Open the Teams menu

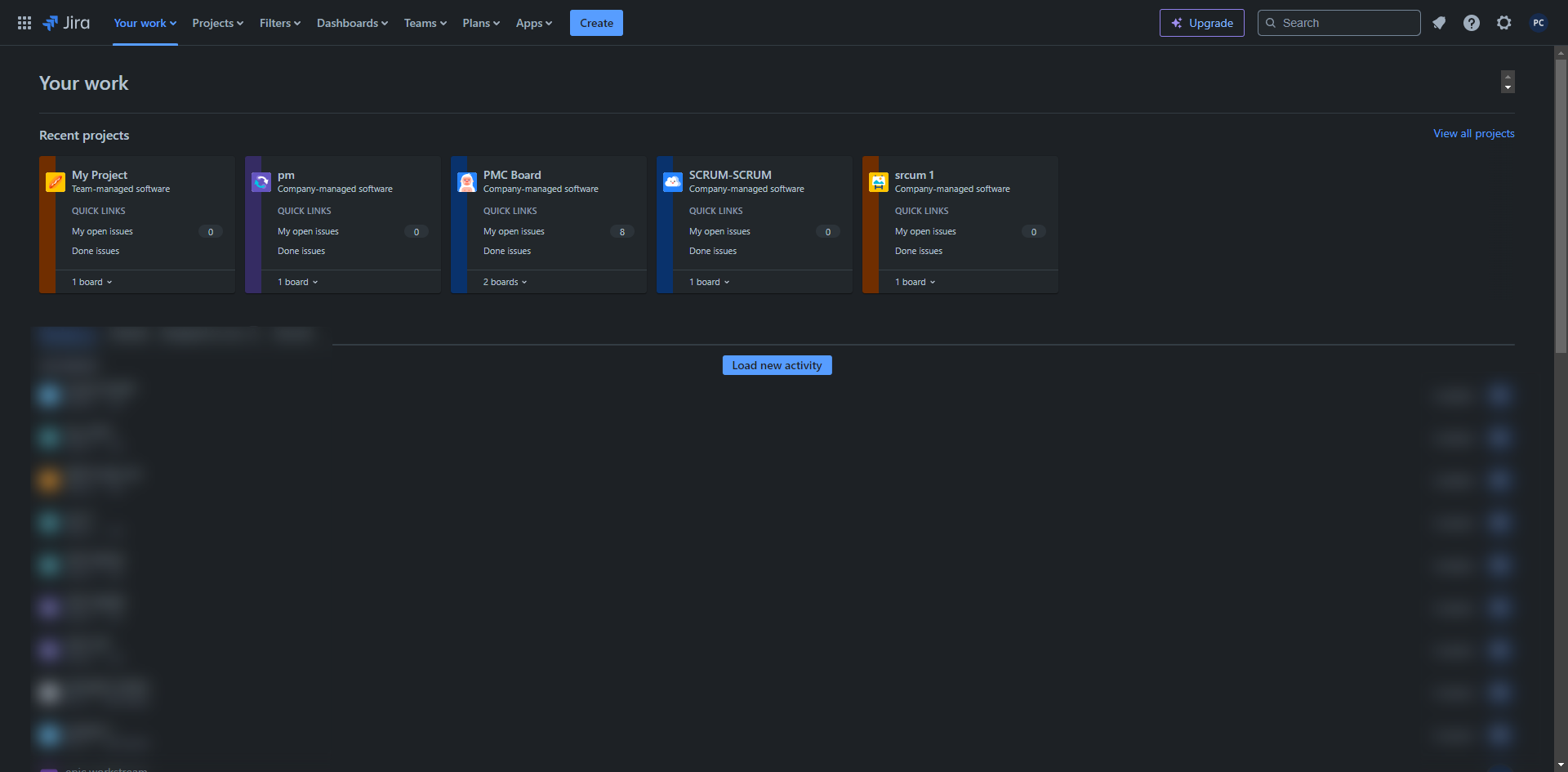click(425, 23)
